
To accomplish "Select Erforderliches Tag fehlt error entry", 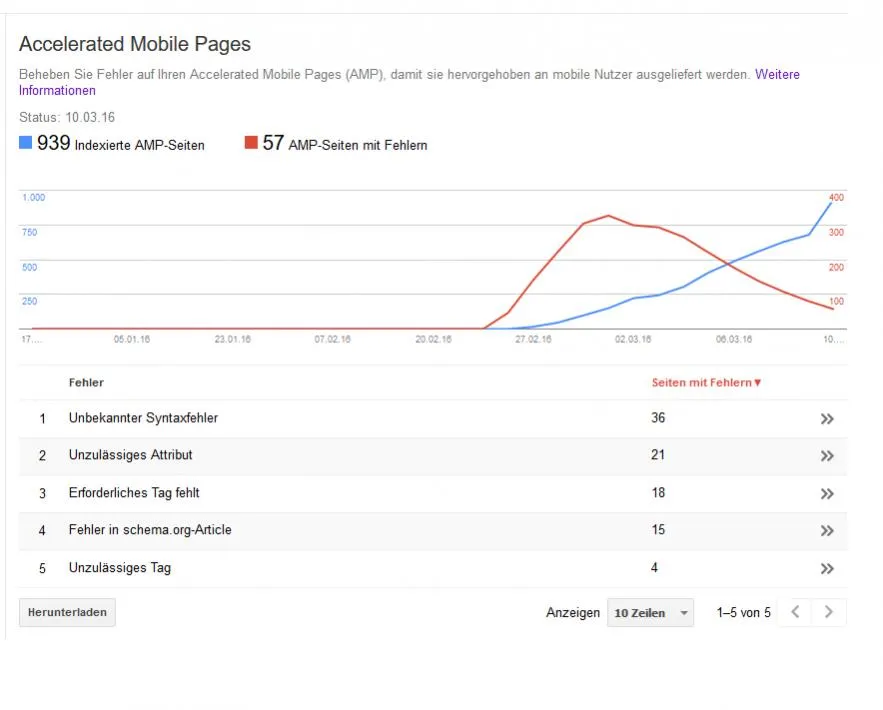I will [x=134, y=493].
